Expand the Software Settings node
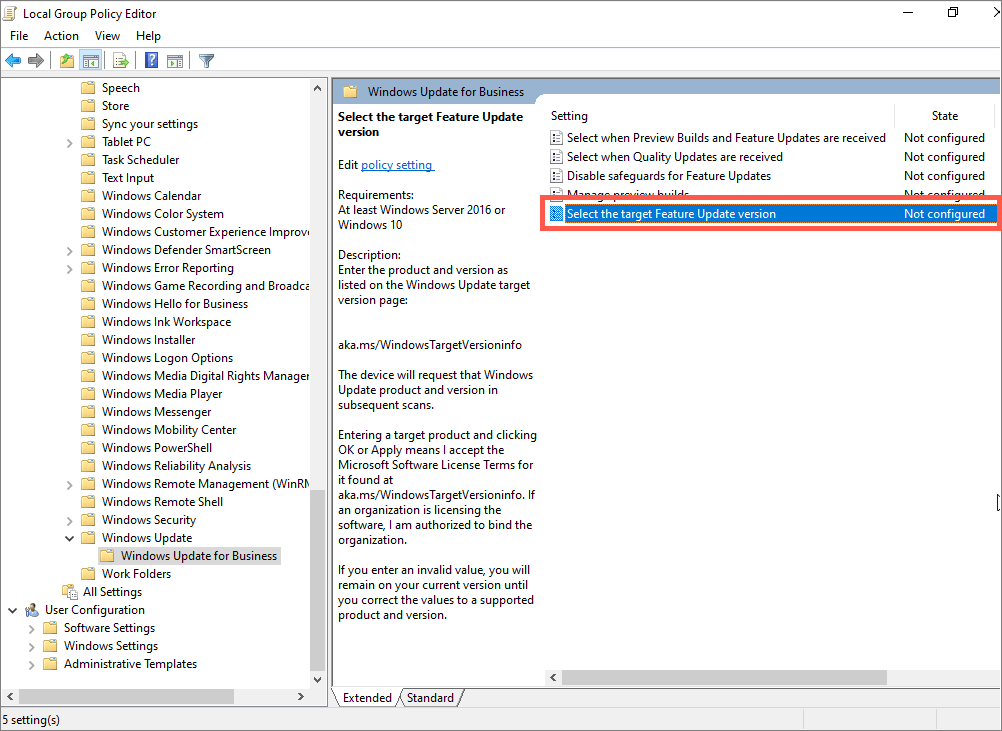 click(x=31, y=629)
